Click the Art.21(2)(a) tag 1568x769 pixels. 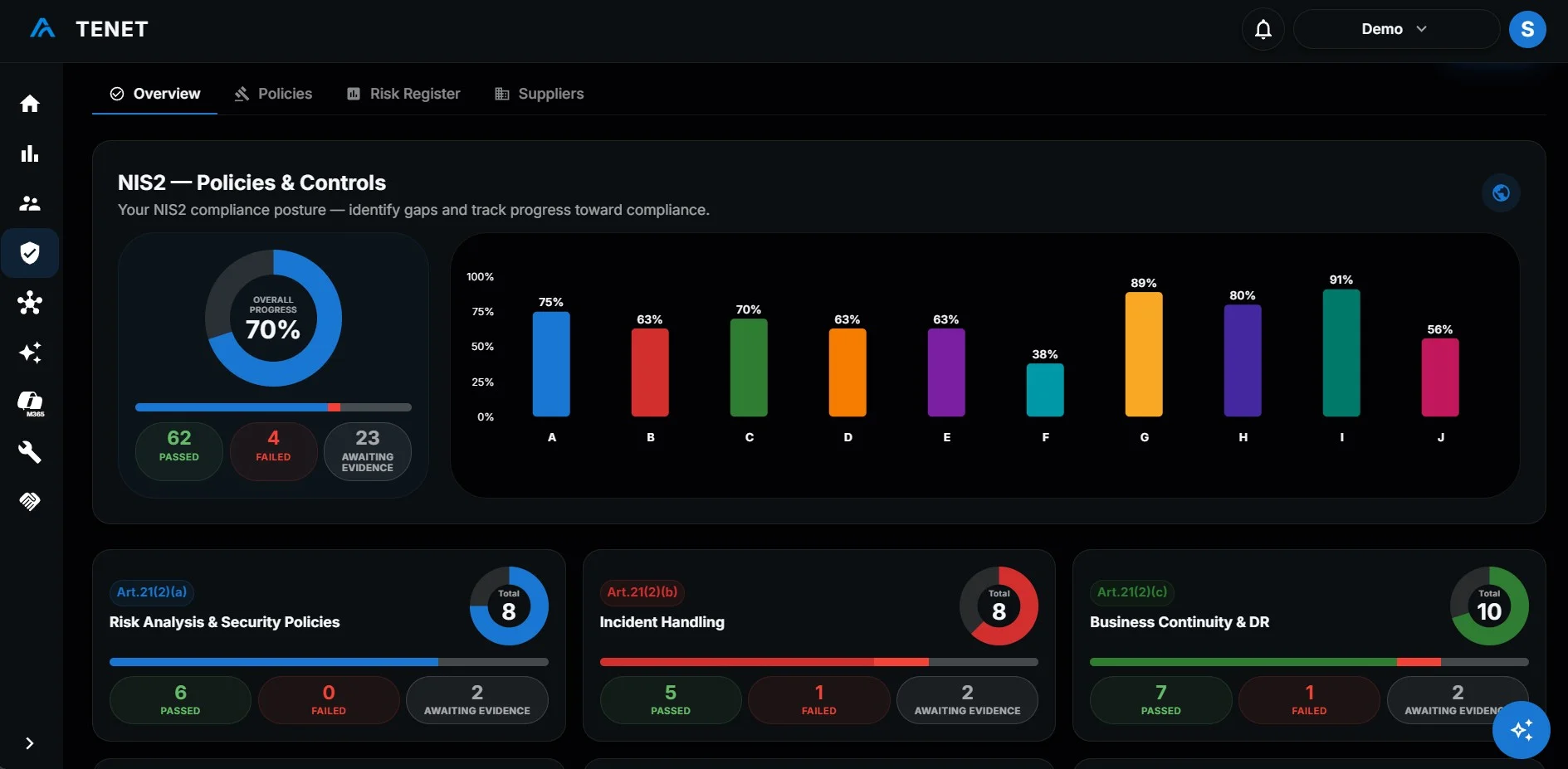(x=152, y=592)
